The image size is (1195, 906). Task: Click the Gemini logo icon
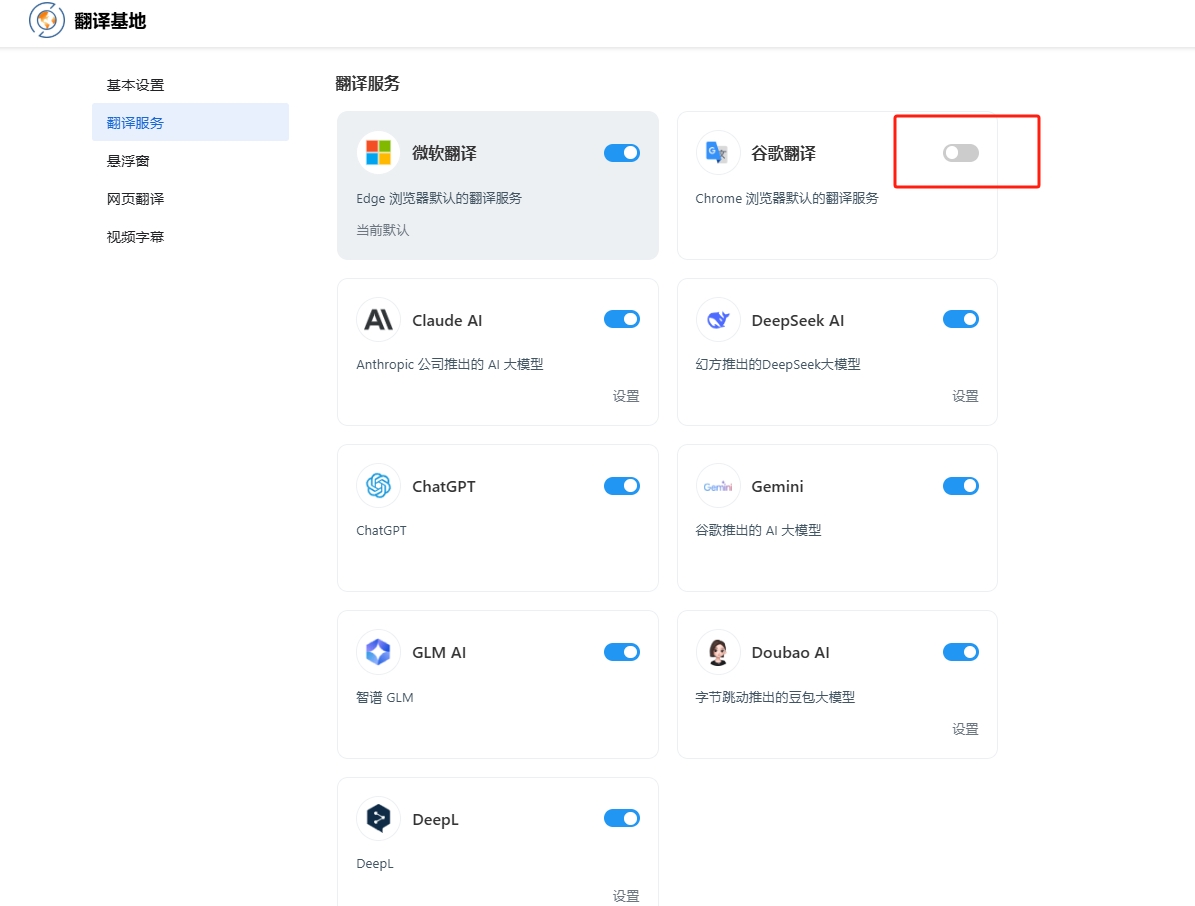pos(718,485)
